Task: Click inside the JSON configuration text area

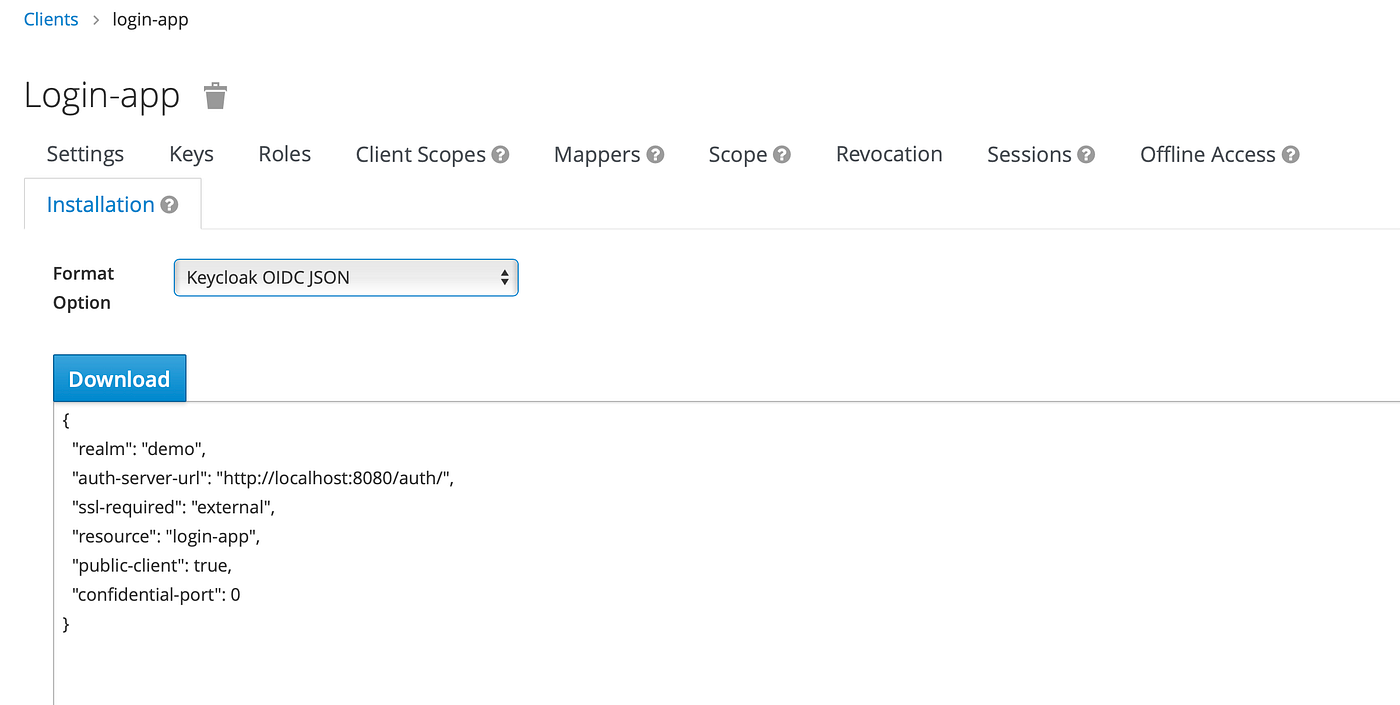Action: [726, 553]
